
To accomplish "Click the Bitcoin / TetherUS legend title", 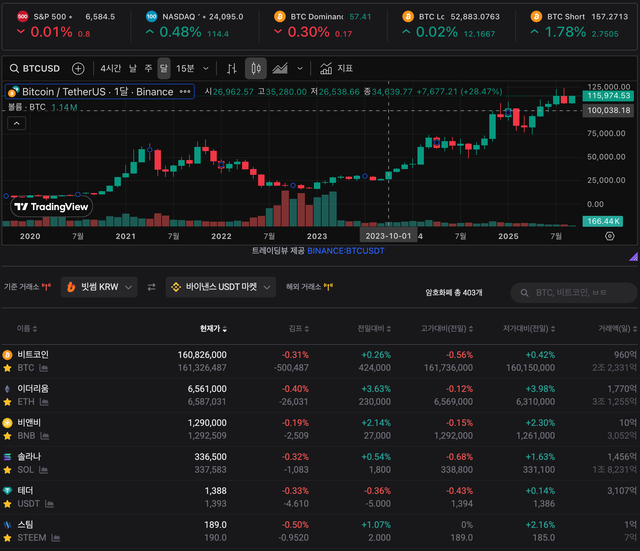I will [x=98, y=92].
